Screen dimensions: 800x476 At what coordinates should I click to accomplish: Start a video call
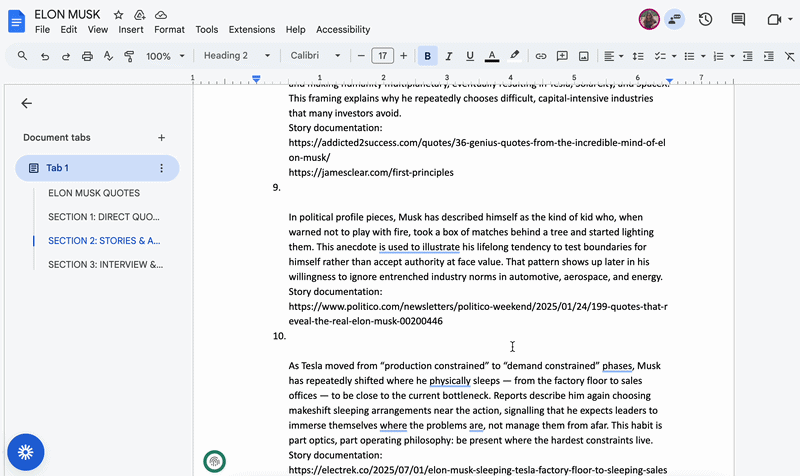[x=773, y=19]
